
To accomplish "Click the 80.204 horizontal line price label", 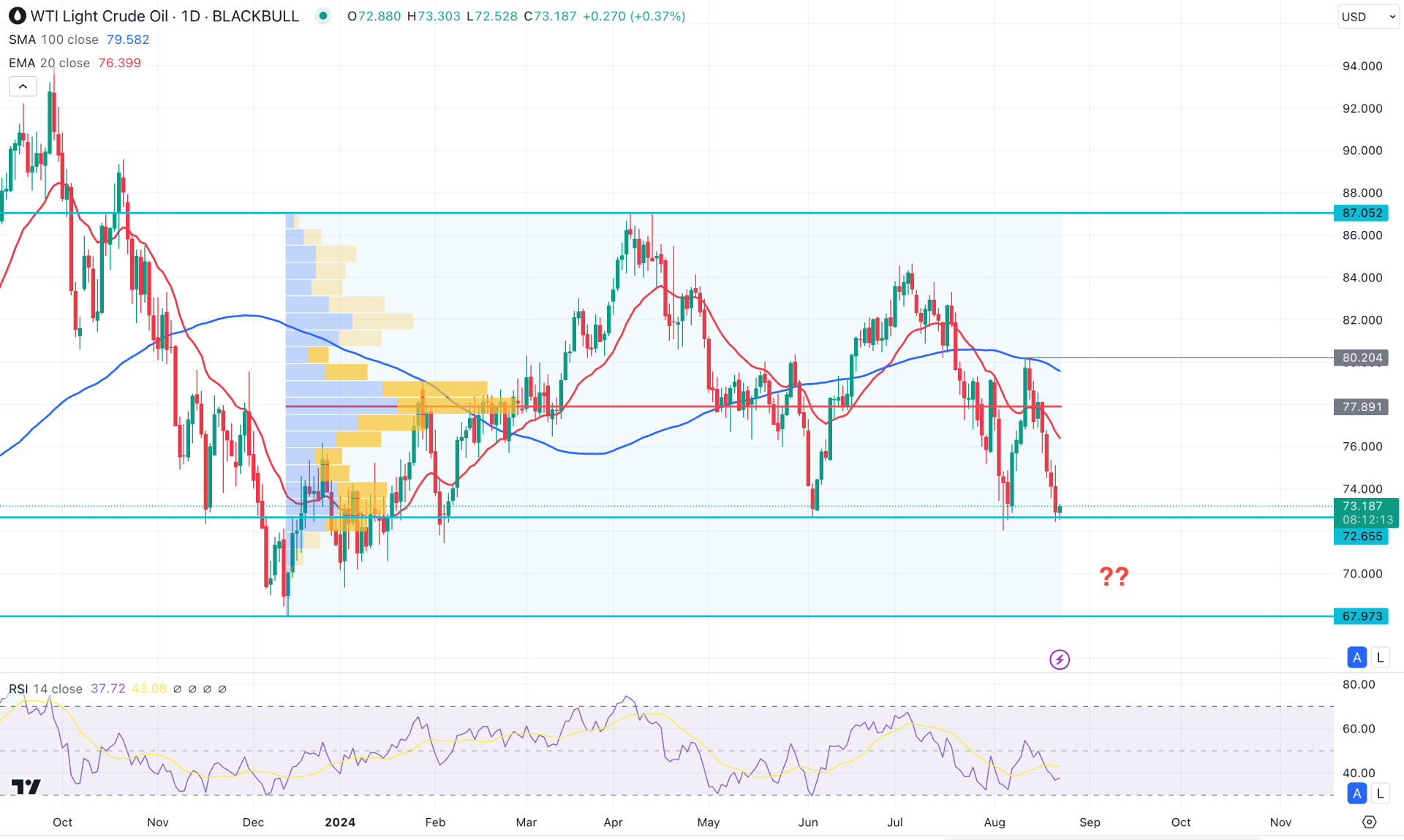I will pos(1362,357).
